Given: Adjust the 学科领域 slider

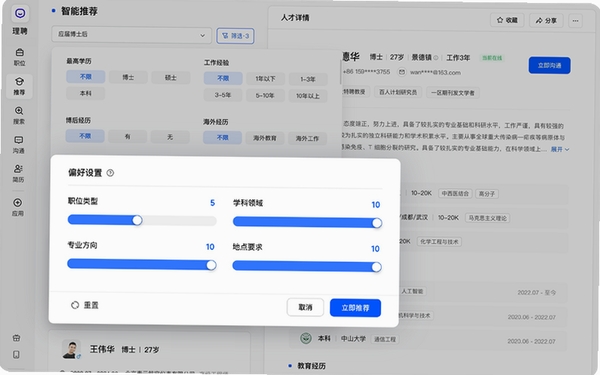Looking at the screenshot, I should [307, 222].
